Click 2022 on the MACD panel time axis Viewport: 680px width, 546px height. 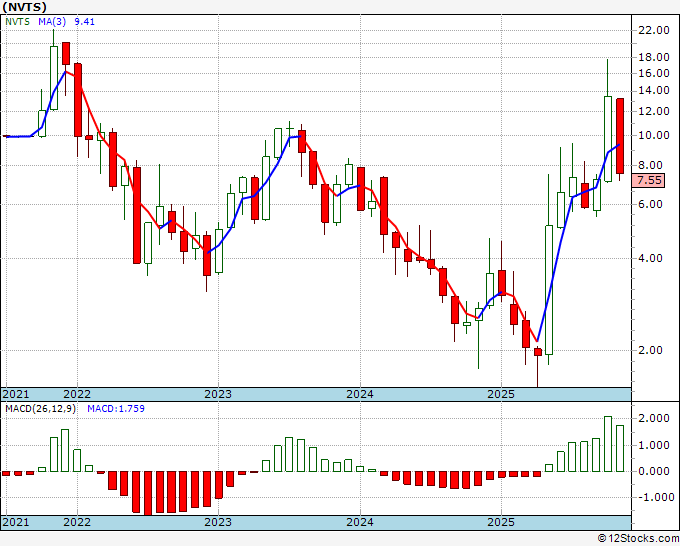(77, 522)
